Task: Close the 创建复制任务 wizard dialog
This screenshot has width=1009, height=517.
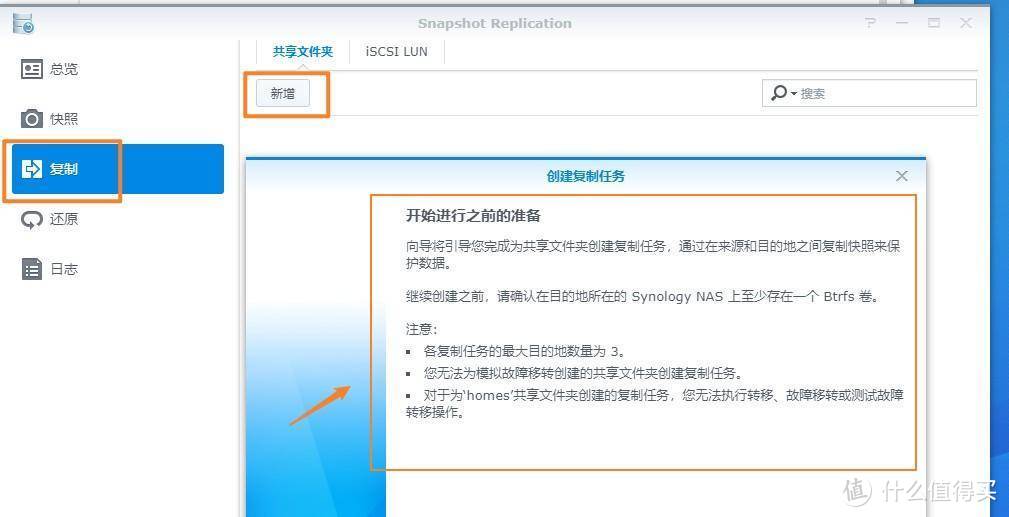Action: click(902, 176)
